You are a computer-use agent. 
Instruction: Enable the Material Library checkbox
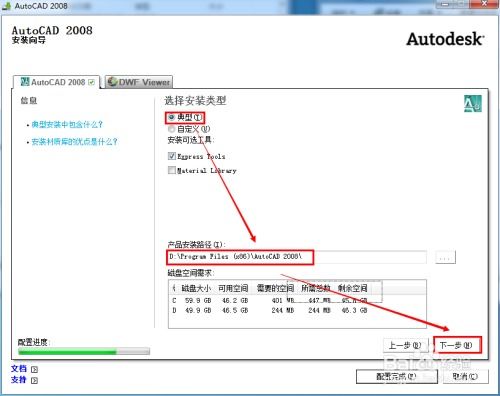(172, 170)
